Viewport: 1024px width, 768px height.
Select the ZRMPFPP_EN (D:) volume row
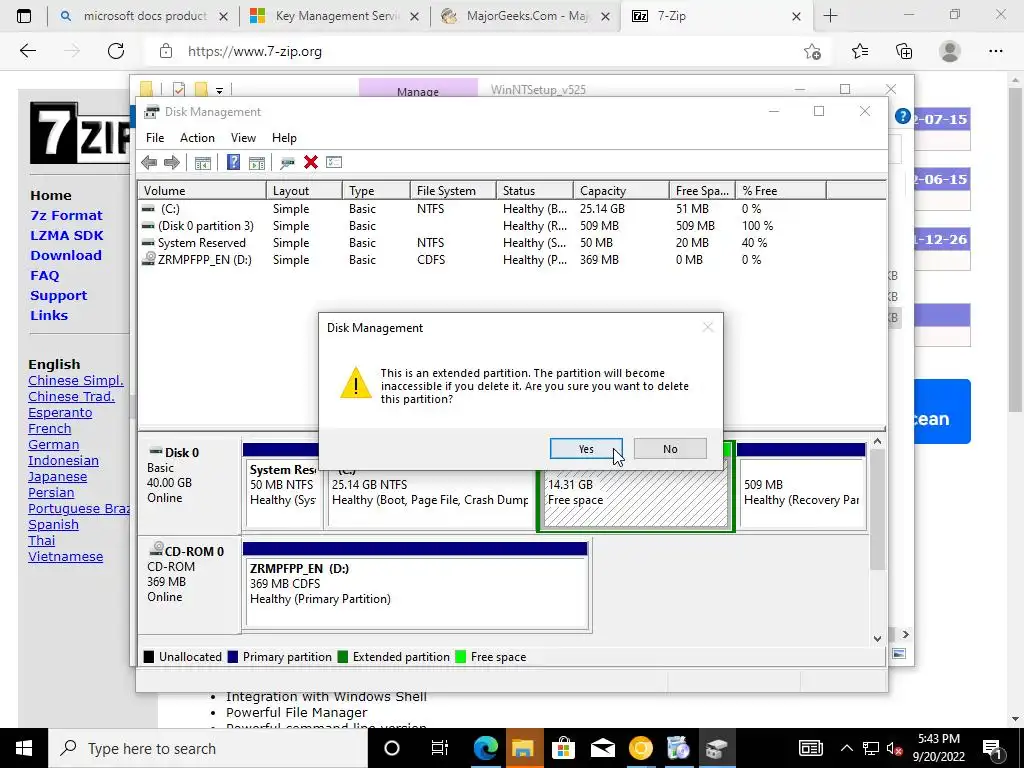[511, 260]
